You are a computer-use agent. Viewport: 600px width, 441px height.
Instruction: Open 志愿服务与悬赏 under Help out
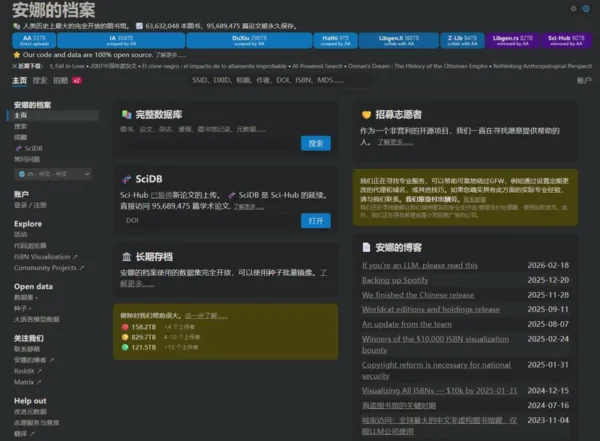[36, 423]
